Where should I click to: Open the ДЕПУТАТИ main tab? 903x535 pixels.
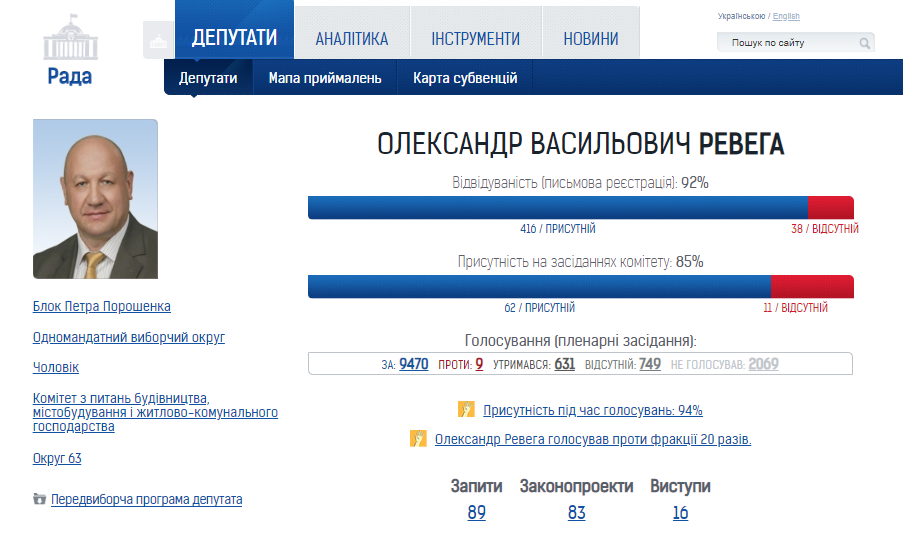(234, 30)
